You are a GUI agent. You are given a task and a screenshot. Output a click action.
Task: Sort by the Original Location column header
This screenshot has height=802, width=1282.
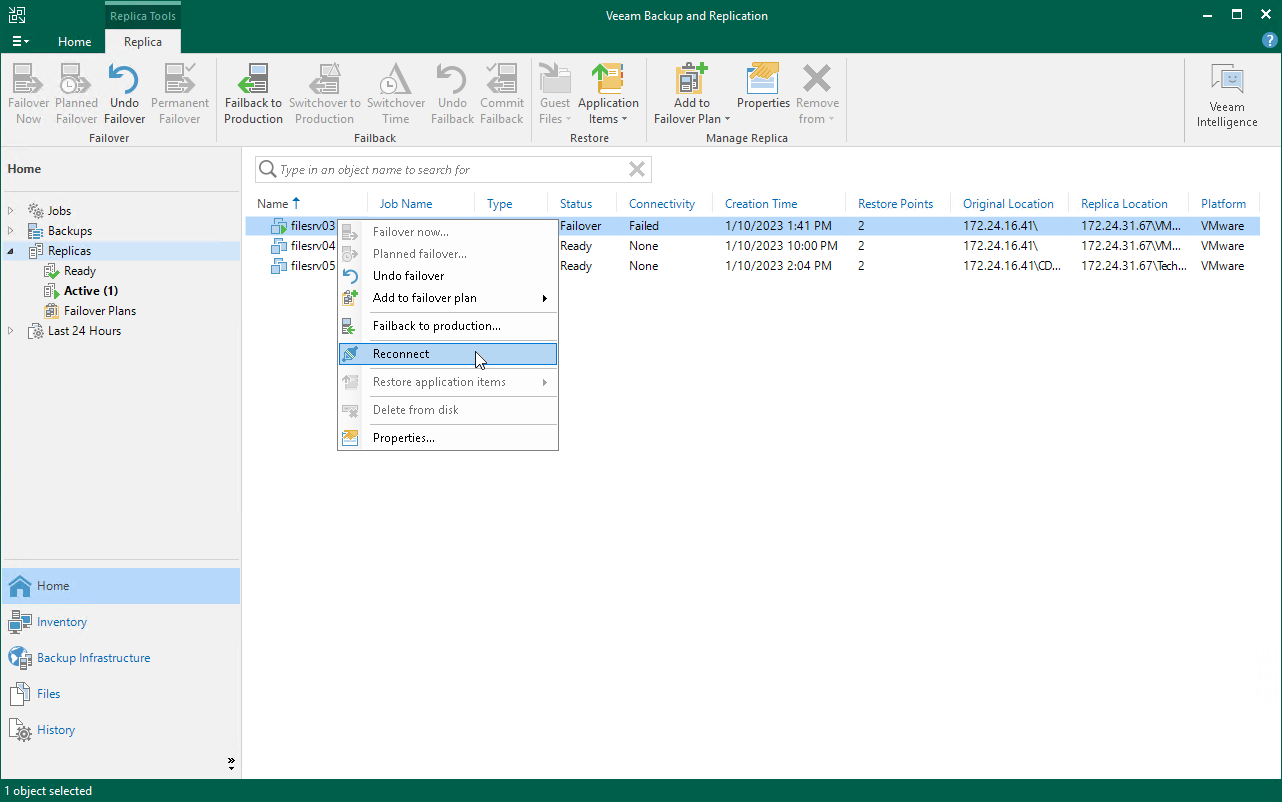(1009, 204)
